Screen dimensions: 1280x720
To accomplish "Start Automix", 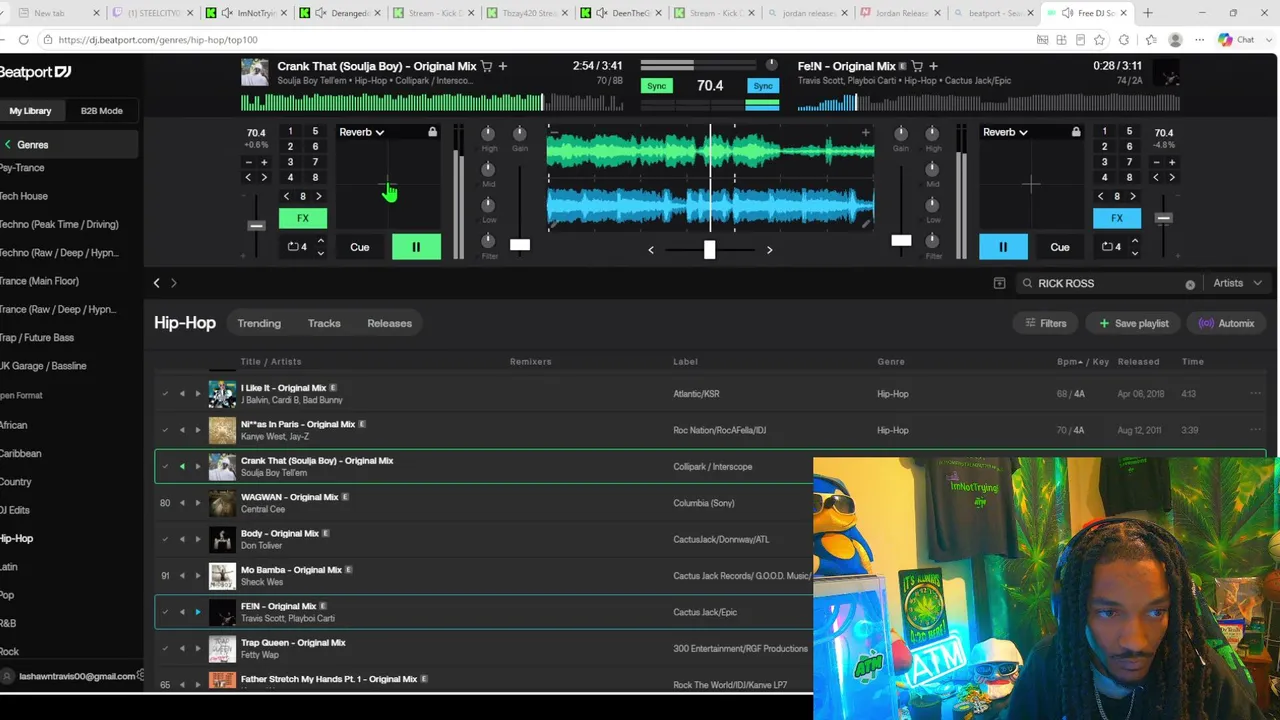I will pyautogui.click(x=1226, y=323).
